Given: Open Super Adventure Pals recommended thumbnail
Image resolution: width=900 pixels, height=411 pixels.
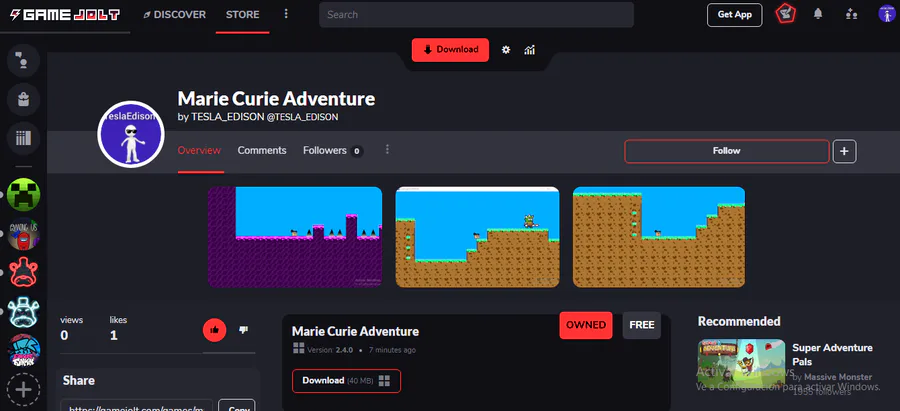Looking at the screenshot, I should coord(742,364).
